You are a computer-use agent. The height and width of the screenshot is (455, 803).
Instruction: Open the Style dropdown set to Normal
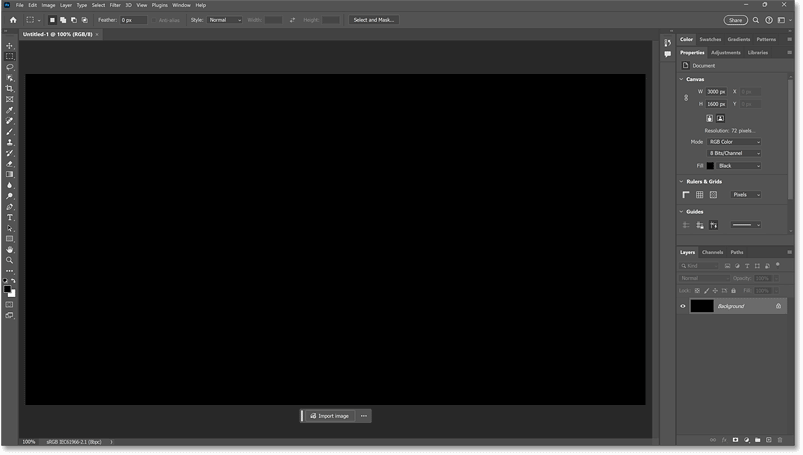[224, 20]
